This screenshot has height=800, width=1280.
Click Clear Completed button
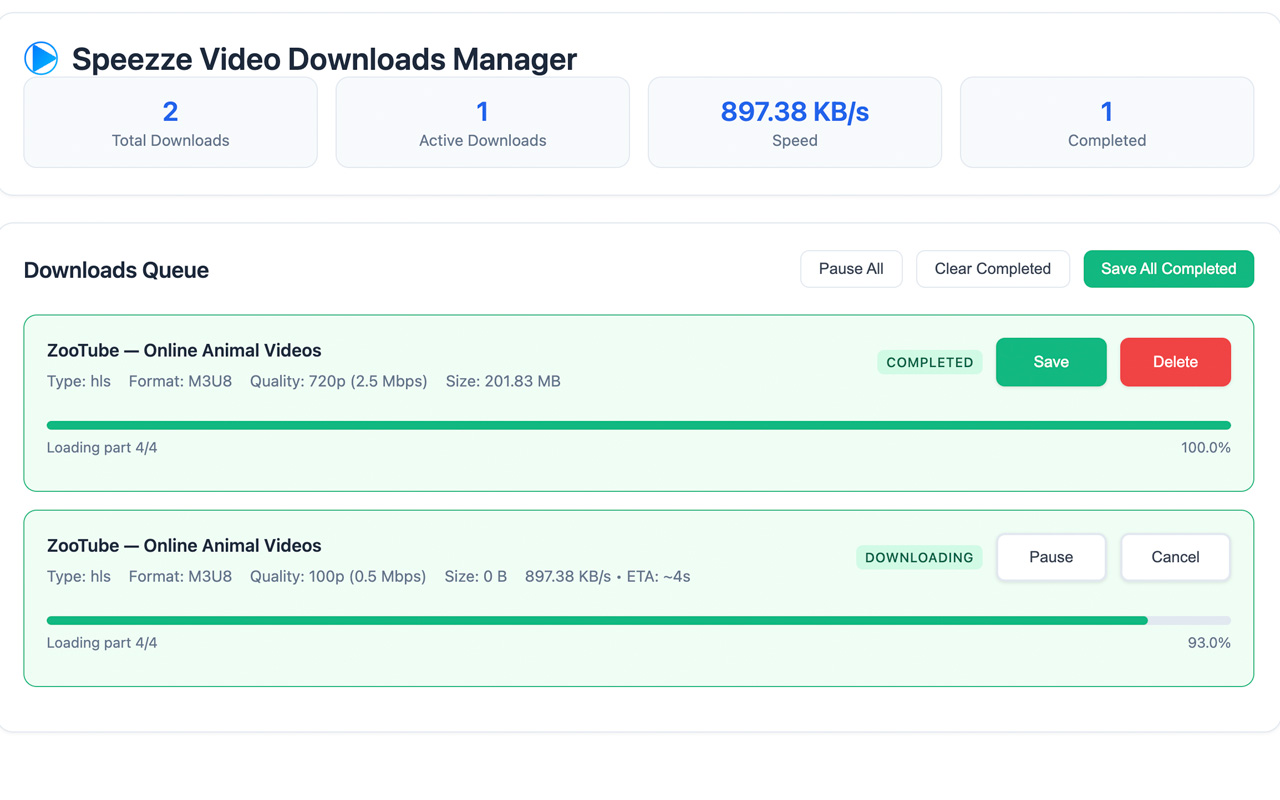(992, 269)
